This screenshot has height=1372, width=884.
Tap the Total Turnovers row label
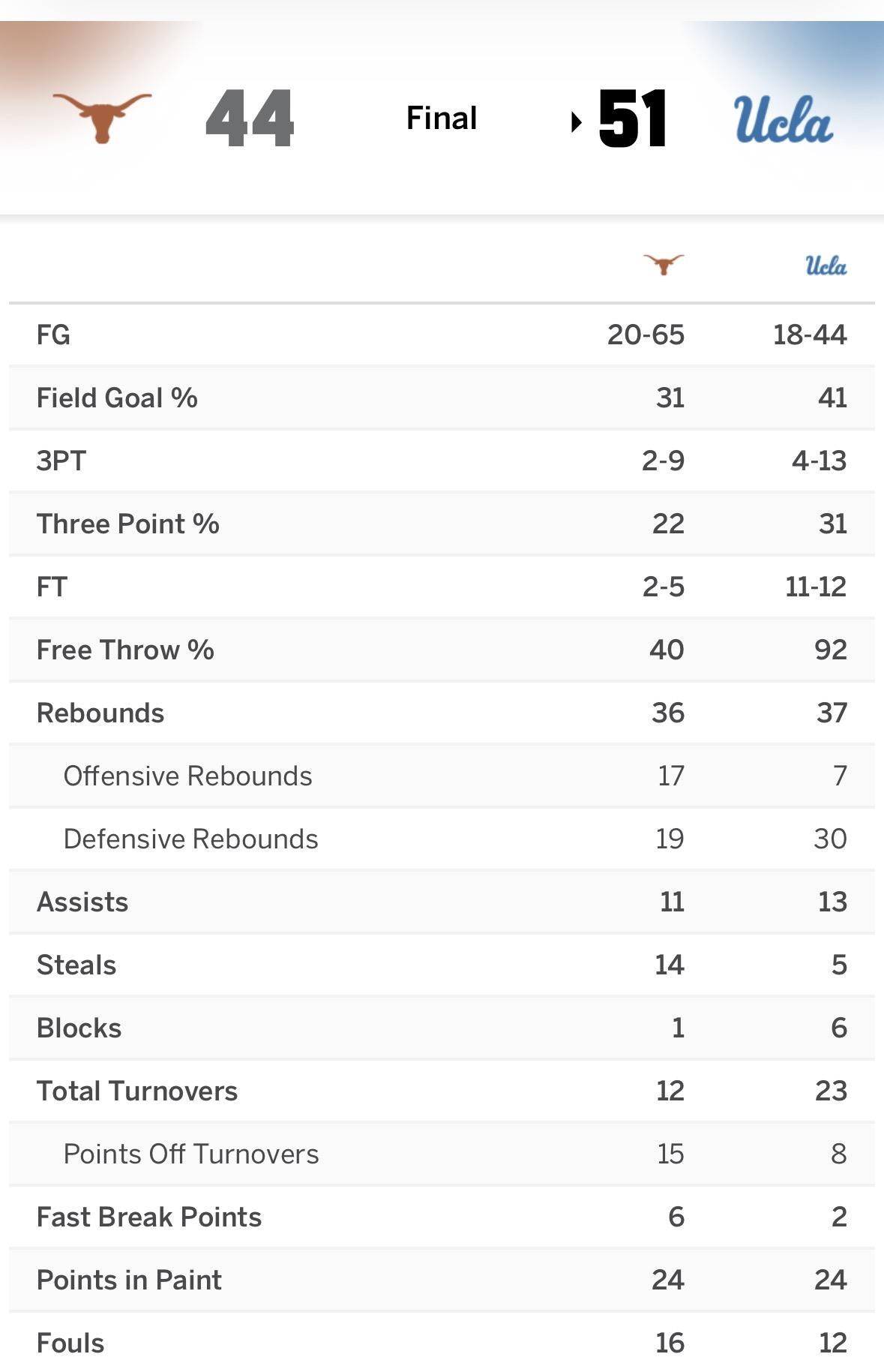pyautogui.click(x=137, y=1091)
